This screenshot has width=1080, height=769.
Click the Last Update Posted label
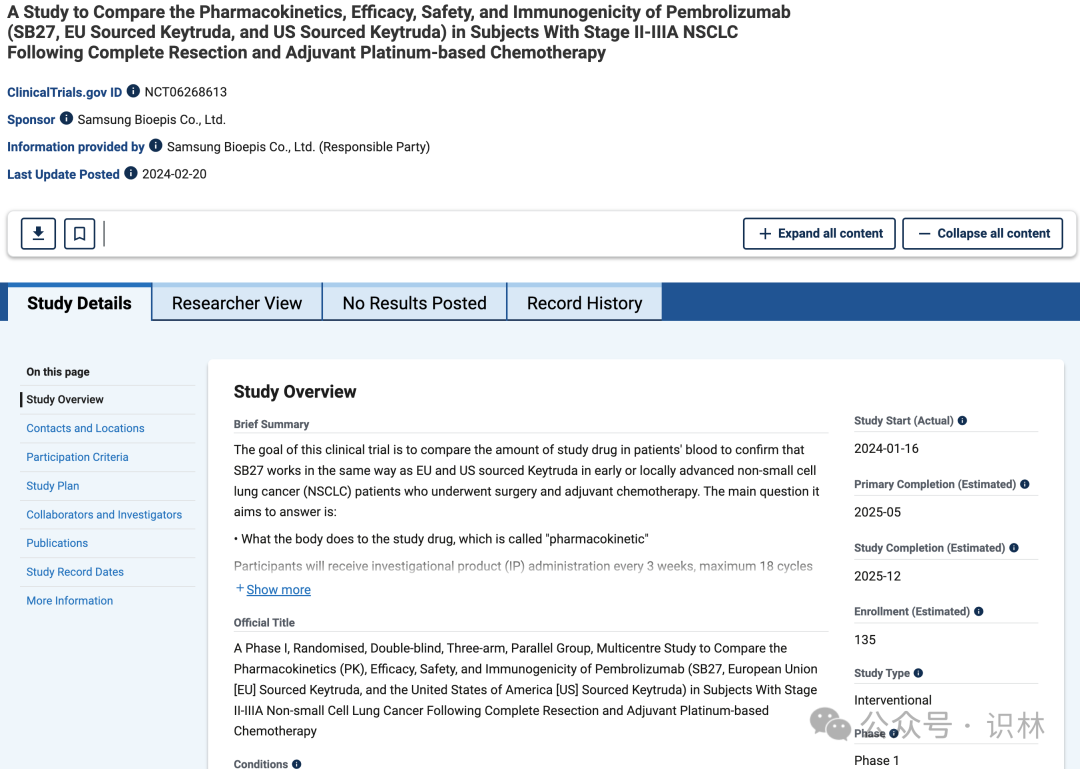[x=63, y=174]
